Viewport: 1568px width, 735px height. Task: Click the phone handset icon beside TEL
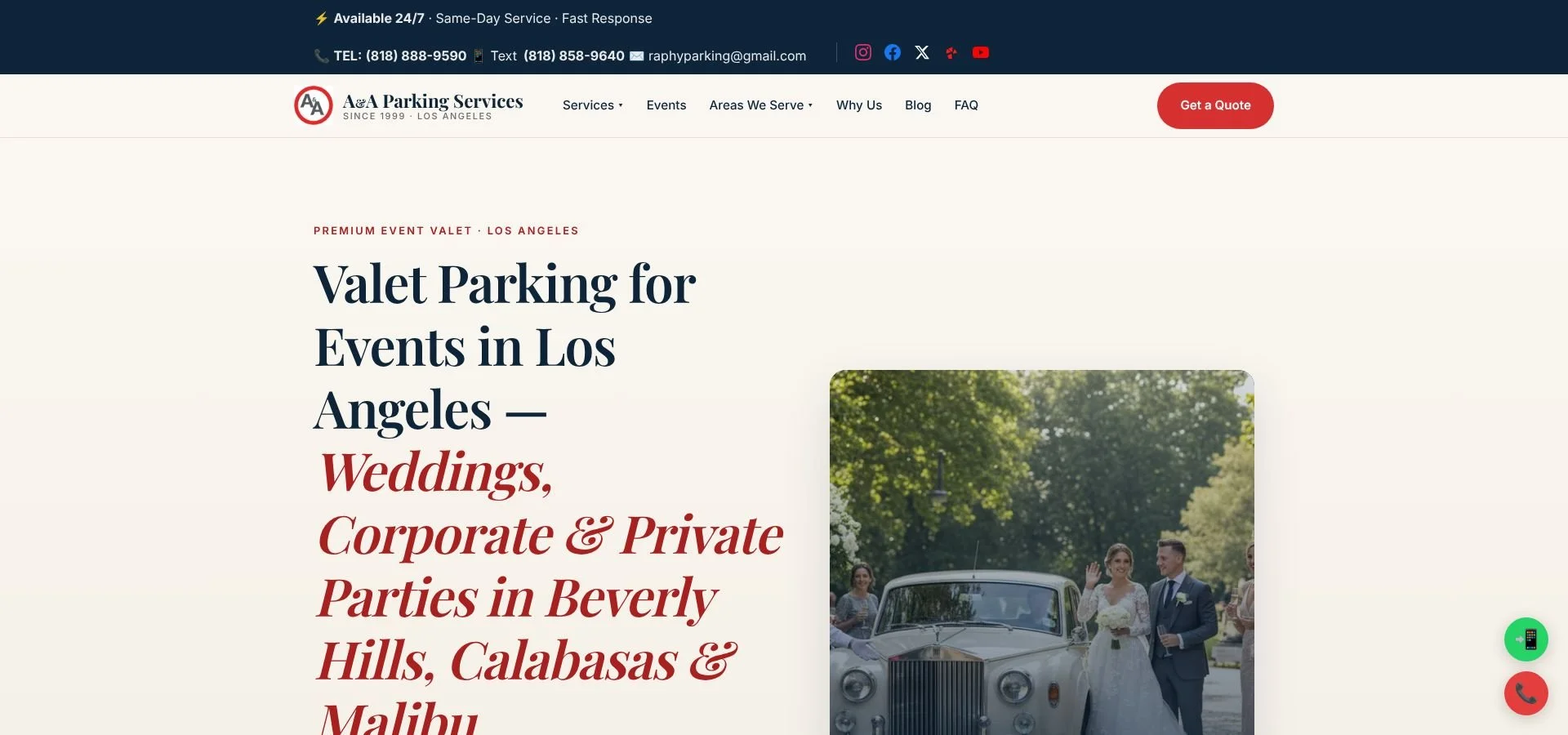(322, 56)
